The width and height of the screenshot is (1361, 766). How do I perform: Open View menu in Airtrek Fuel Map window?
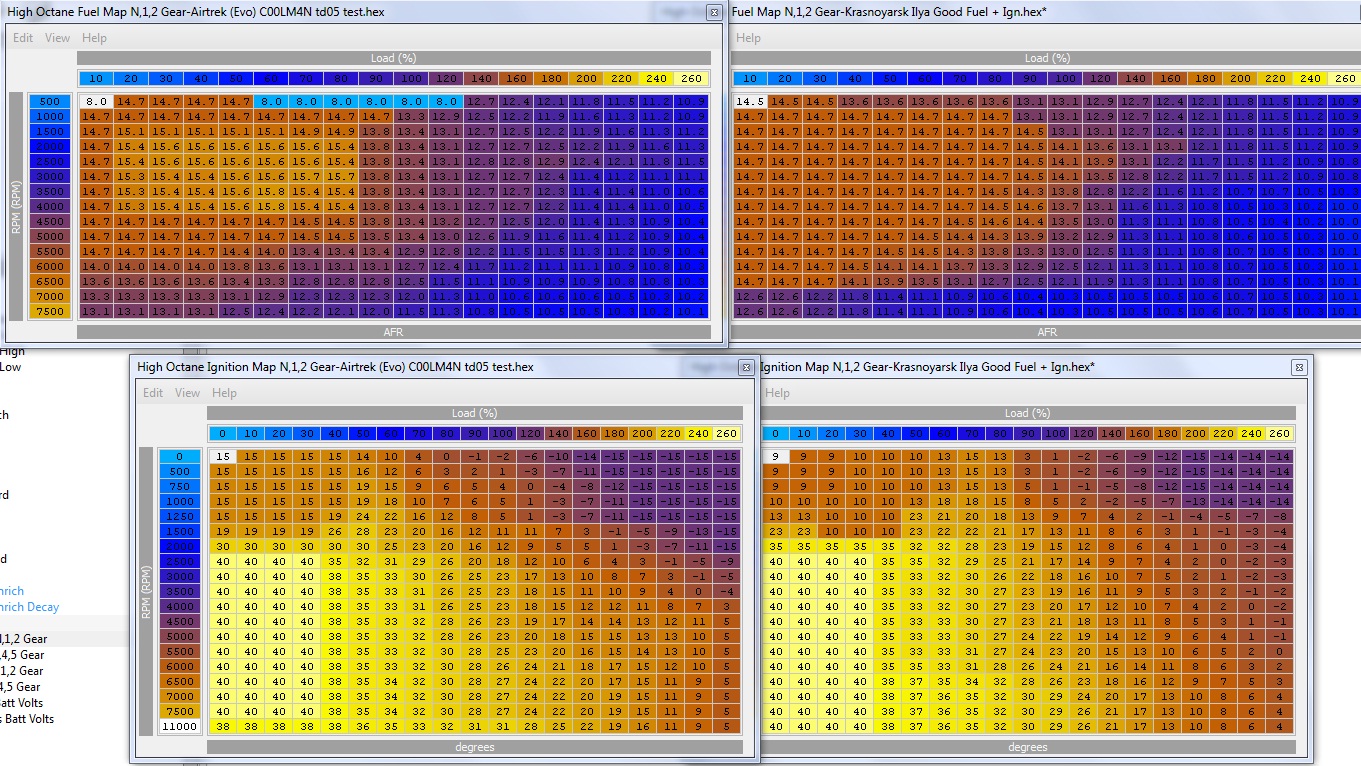tap(58, 38)
